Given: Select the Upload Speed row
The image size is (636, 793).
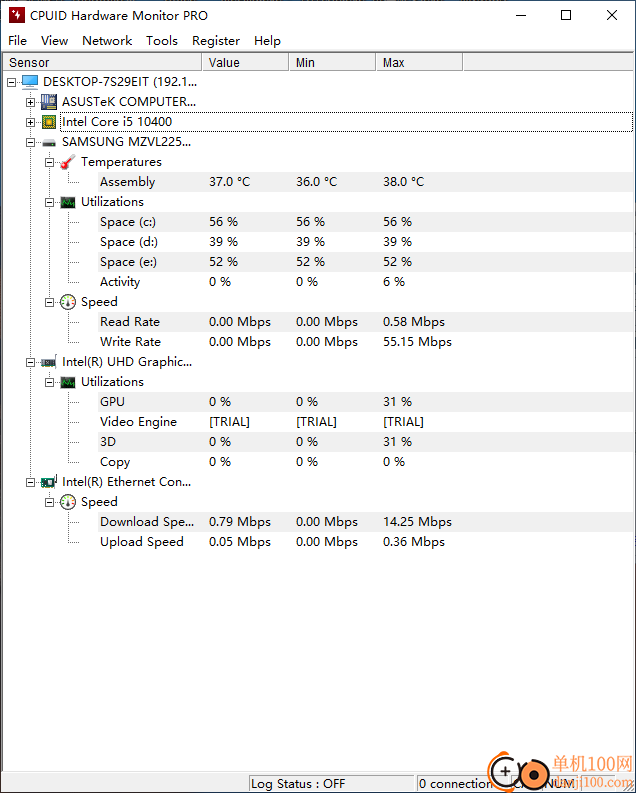Looking at the screenshot, I should coord(366,542).
